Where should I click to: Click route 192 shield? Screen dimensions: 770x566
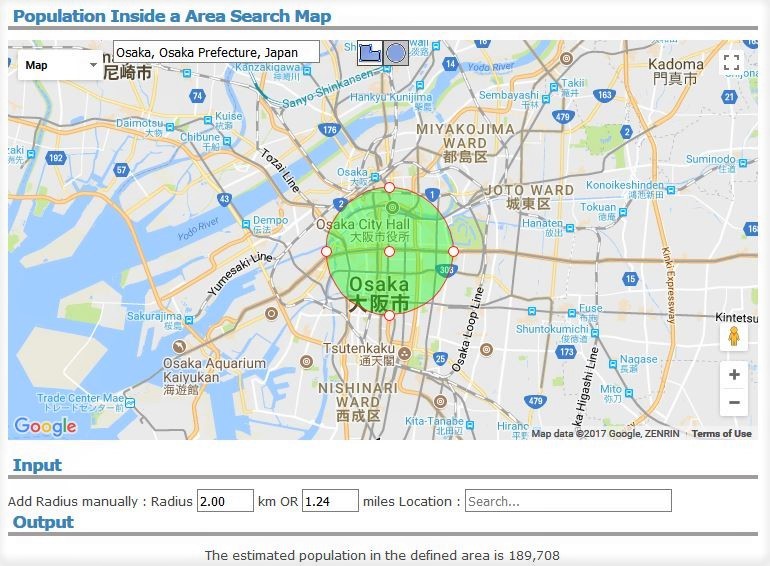click(55, 158)
